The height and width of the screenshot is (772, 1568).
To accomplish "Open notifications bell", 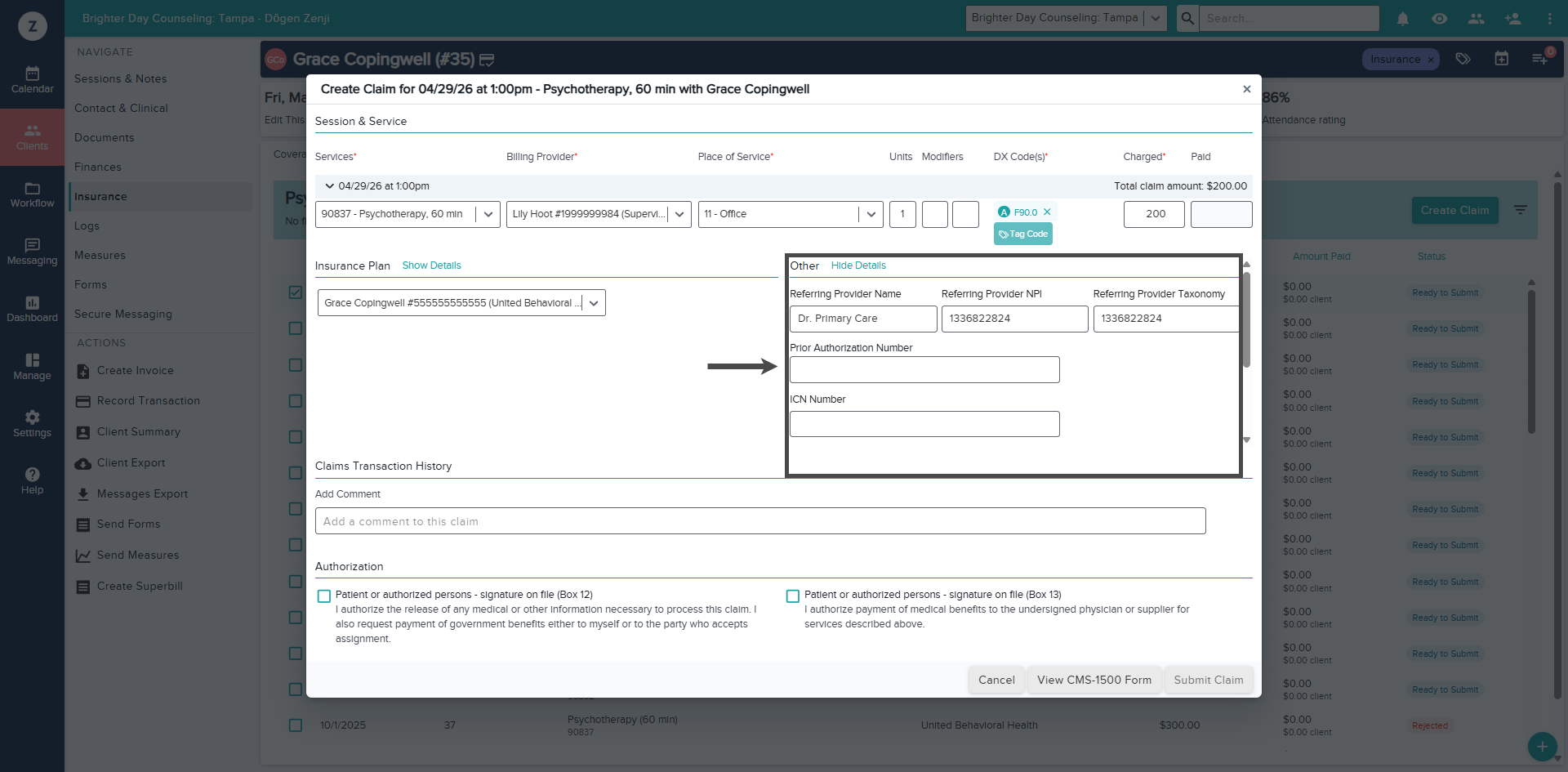I will pyautogui.click(x=1403, y=18).
